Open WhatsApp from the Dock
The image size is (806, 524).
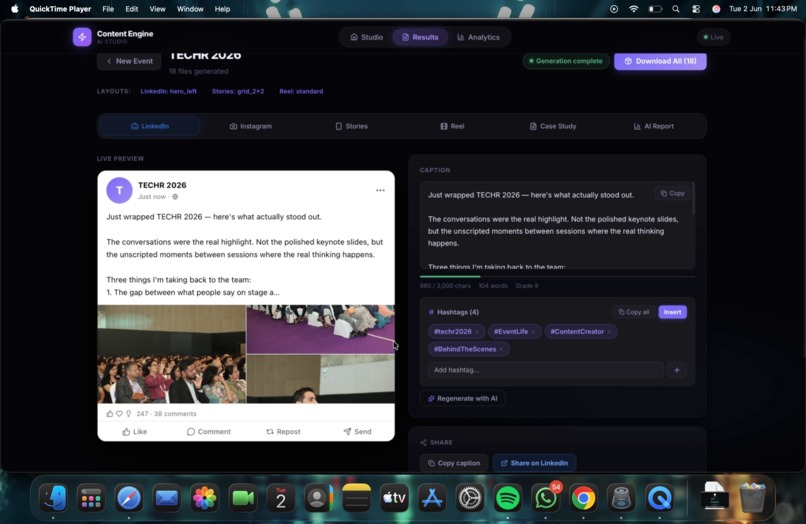[545, 498]
